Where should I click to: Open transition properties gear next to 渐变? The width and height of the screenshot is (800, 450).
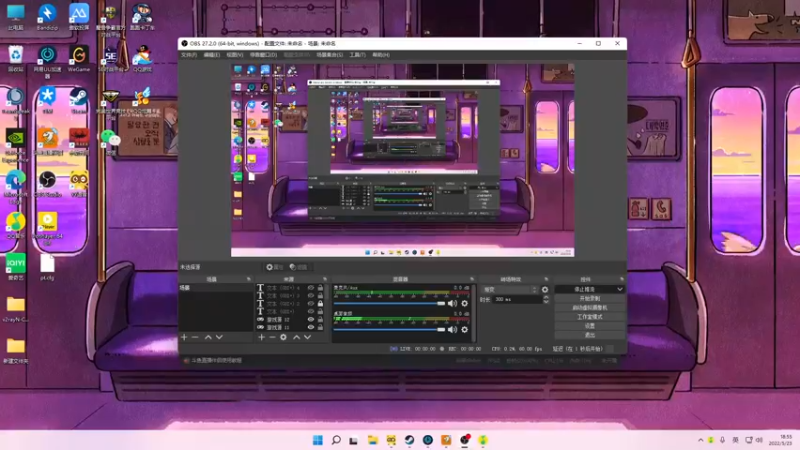click(545, 289)
